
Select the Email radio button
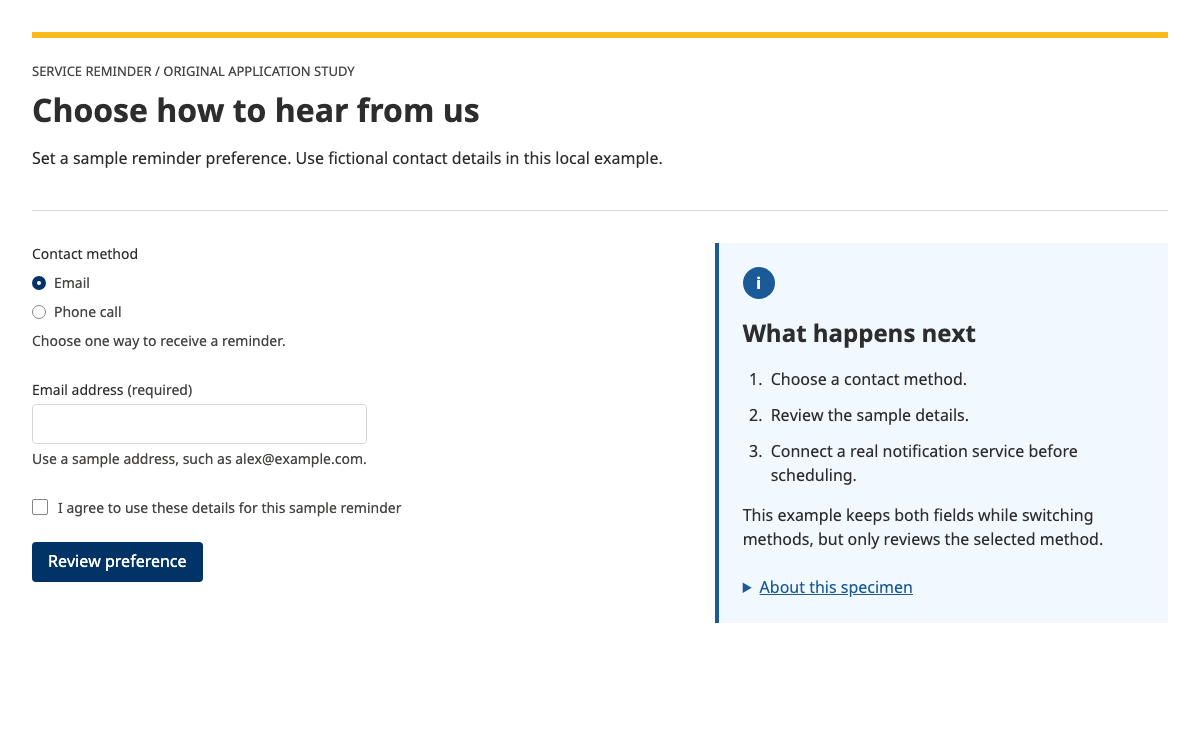click(x=39, y=283)
